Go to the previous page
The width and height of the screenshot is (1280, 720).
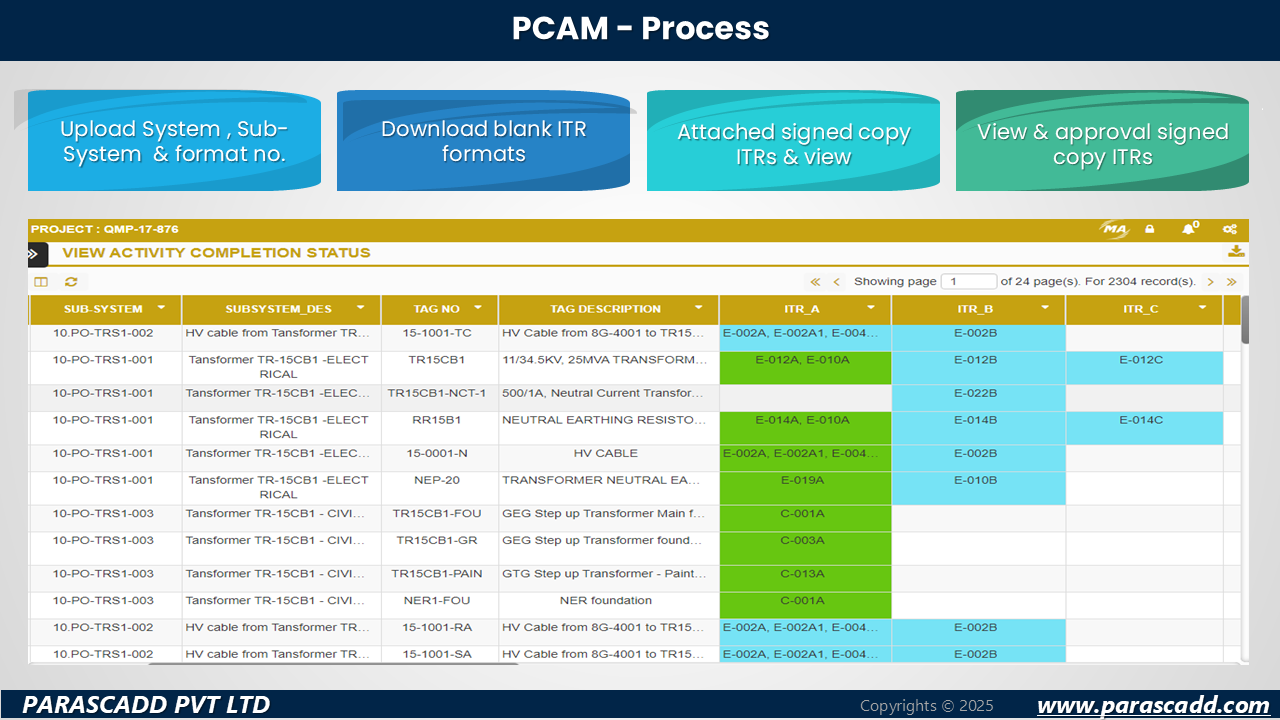pyautogui.click(x=837, y=282)
